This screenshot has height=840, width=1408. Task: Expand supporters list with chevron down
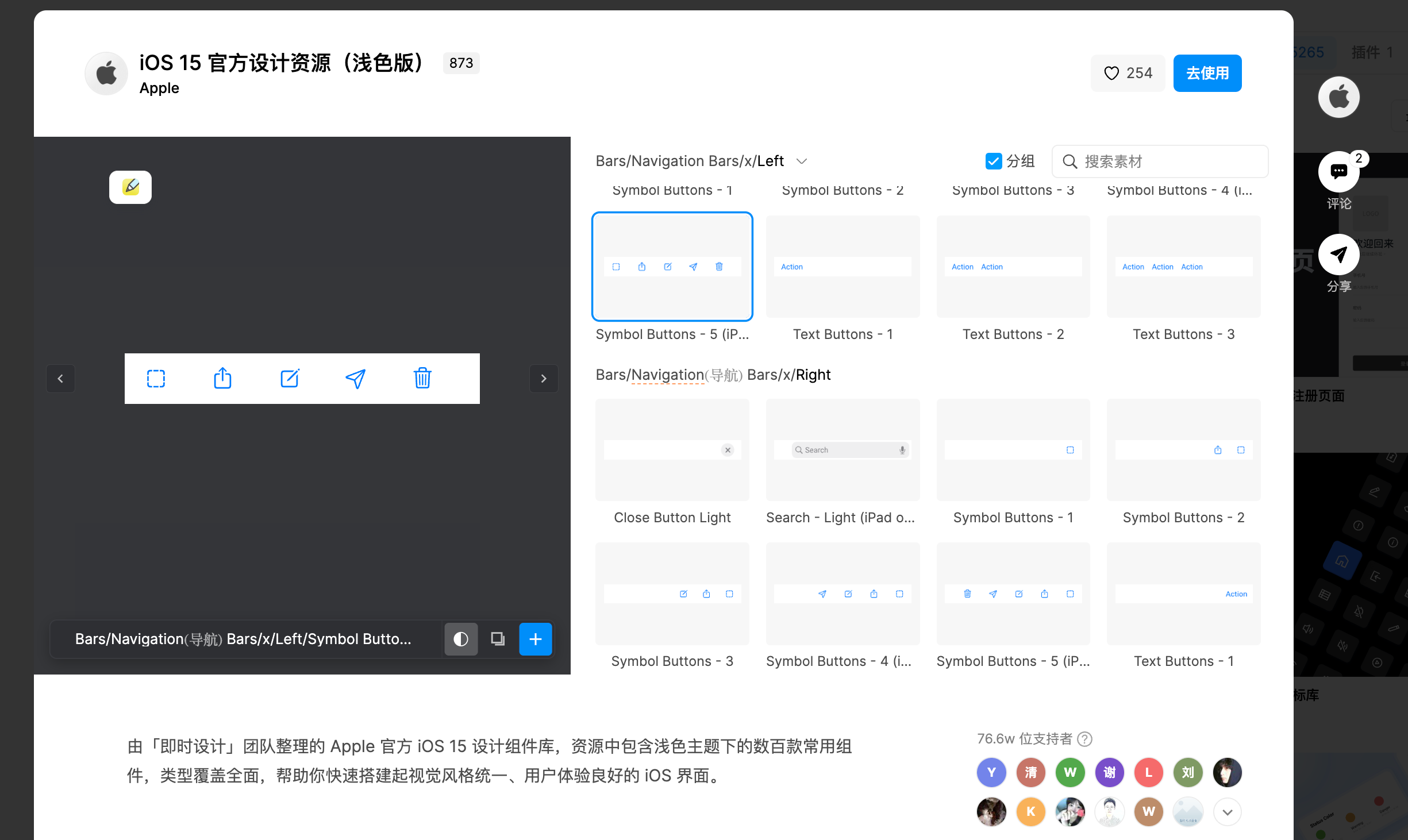click(x=1228, y=812)
